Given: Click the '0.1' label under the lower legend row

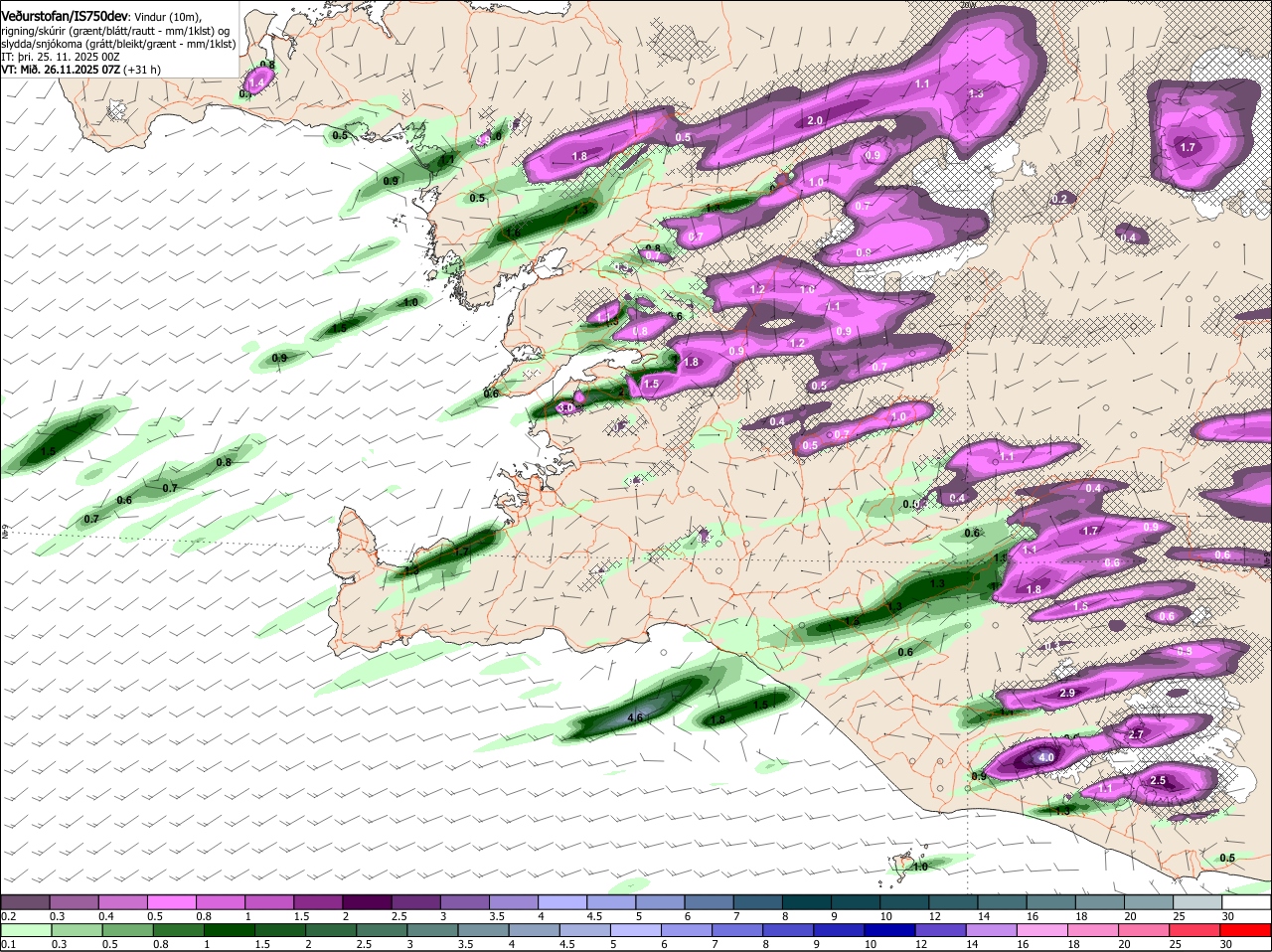Looking at the screenshot, I should 9,943.
